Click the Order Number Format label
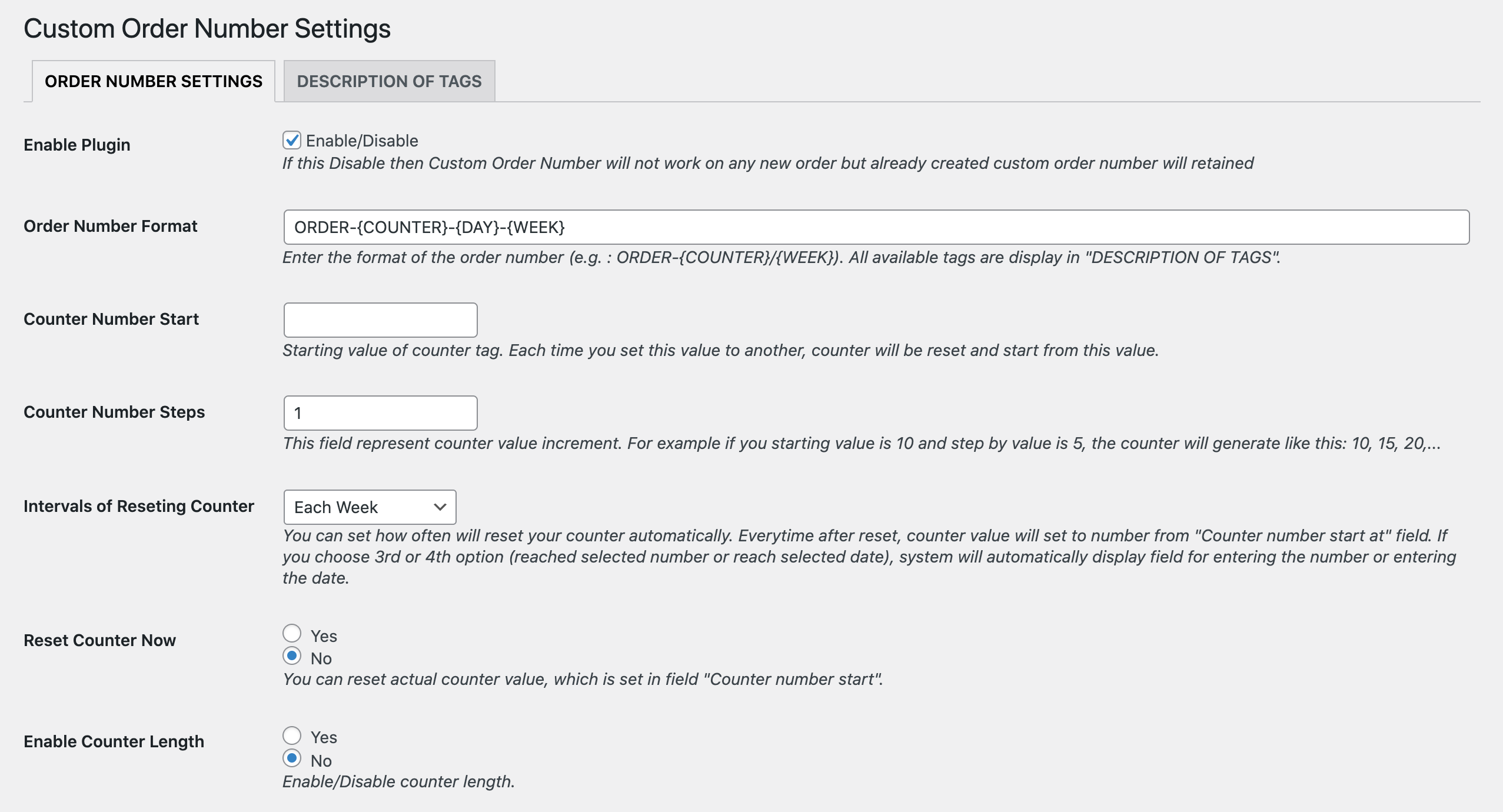 tap(110, 225)
